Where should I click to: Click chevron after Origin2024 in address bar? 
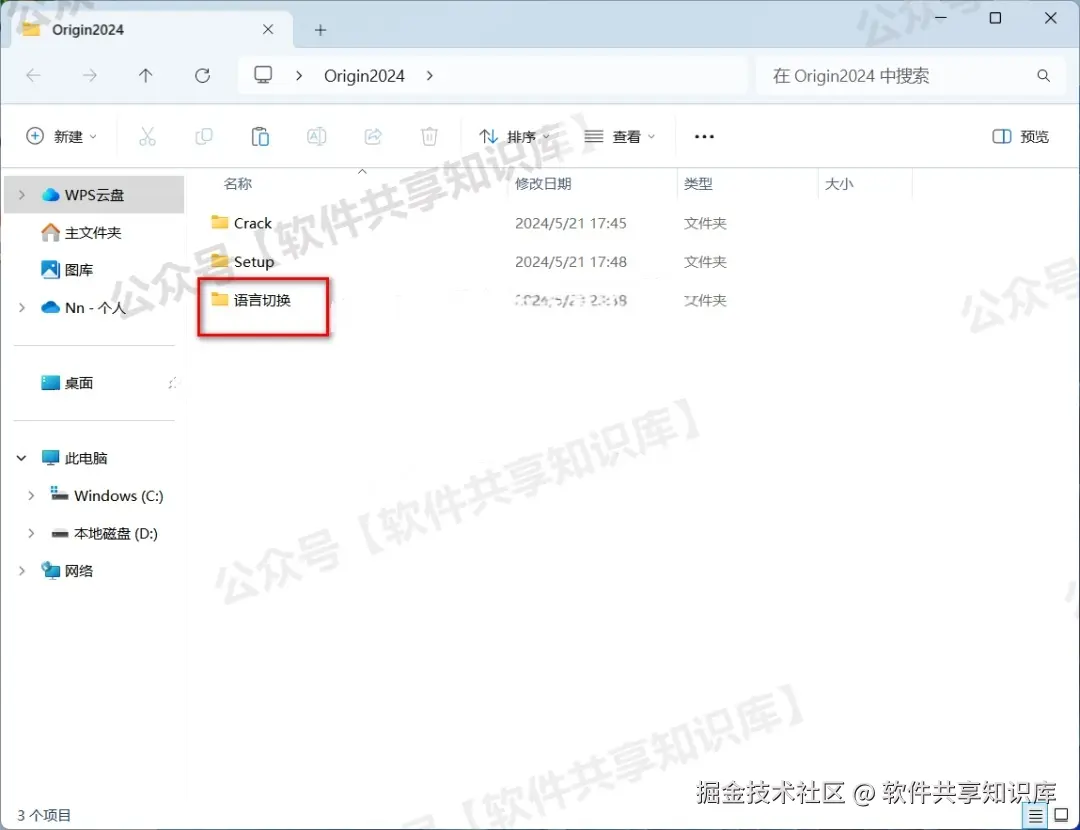coord(430,76)
